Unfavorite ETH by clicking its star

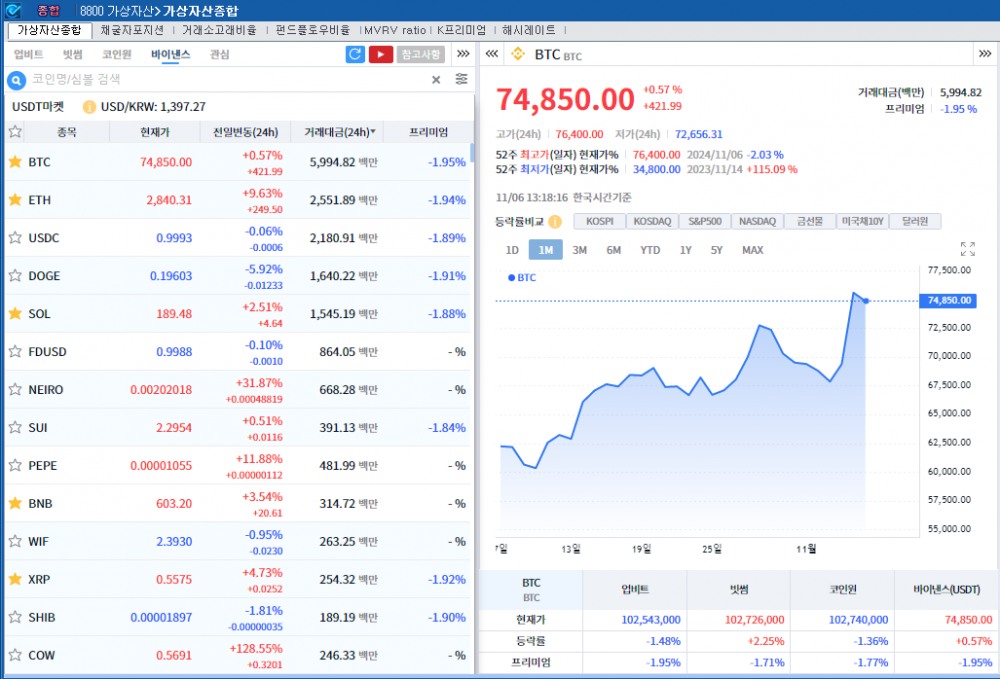click(15, 200)
